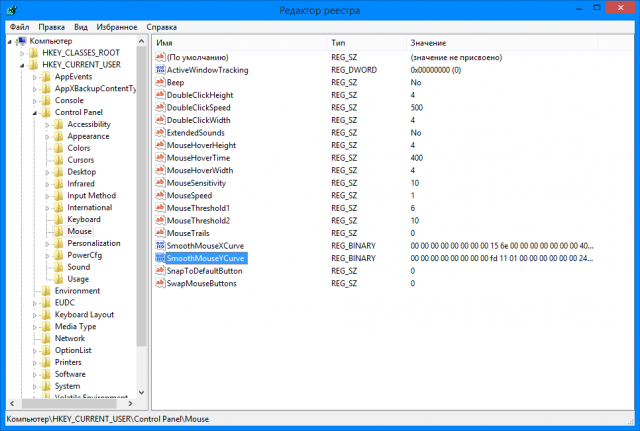Open the Избранное menu
640x431 pixels.
point(117,27)
